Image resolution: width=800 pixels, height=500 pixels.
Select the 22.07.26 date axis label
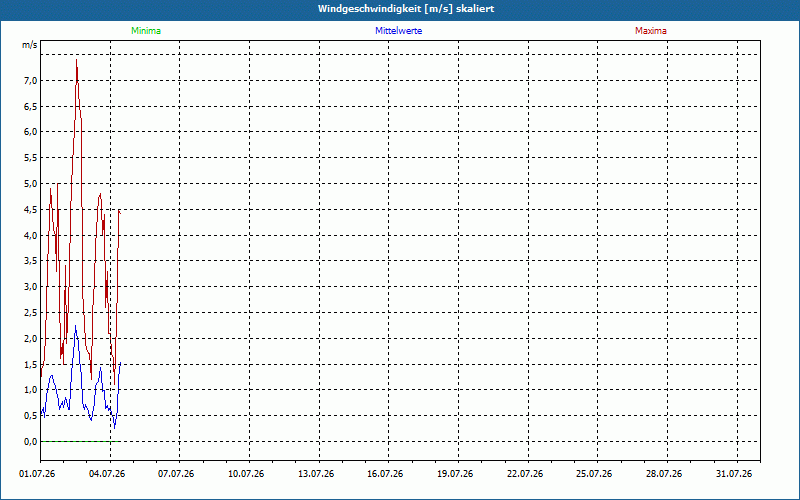(x=525, y=474)
